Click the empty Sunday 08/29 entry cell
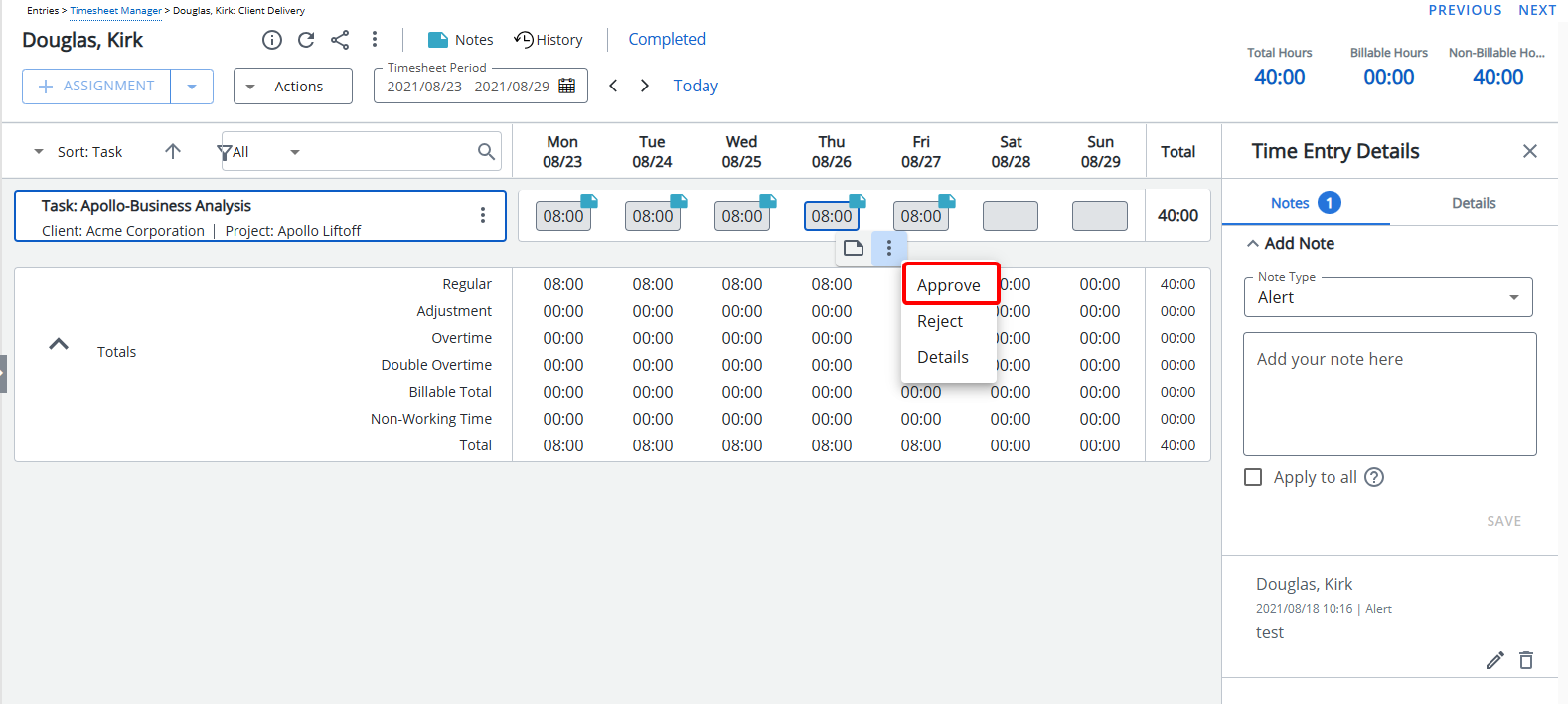This screenshot has width=1568, height=704. coord(1100,216)
